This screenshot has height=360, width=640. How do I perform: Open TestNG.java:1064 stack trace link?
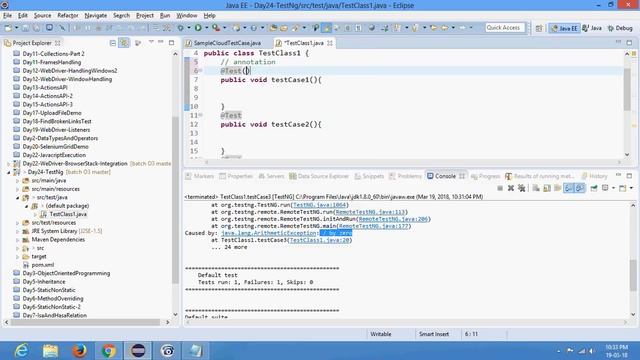[320, 205]
